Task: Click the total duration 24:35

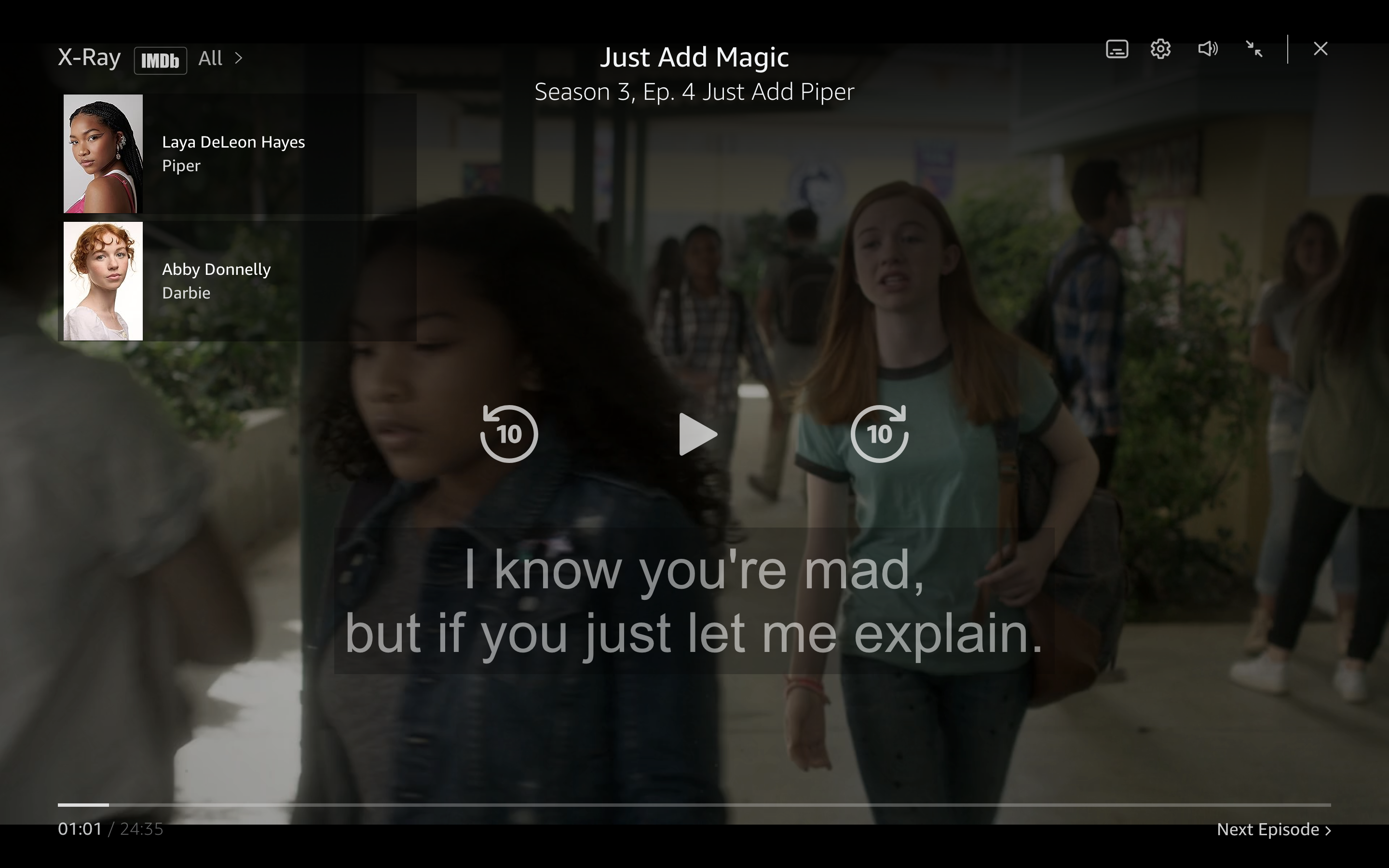Action: [x=141, y=829]
